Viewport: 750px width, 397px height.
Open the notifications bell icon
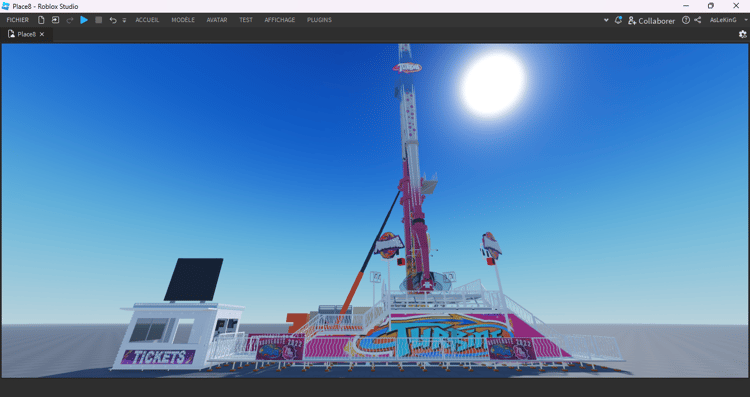click(618, 20)
